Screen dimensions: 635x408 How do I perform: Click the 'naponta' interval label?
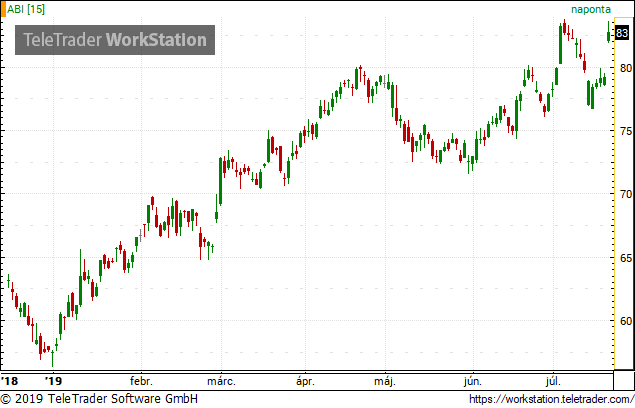590,9
